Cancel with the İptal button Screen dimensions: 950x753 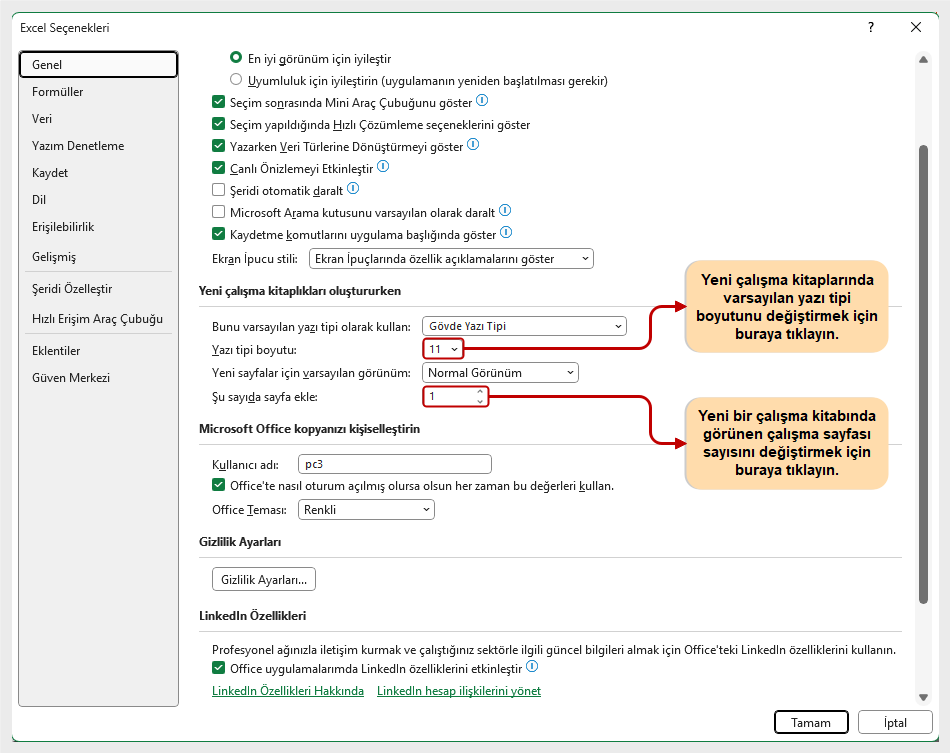pos(895,722)
